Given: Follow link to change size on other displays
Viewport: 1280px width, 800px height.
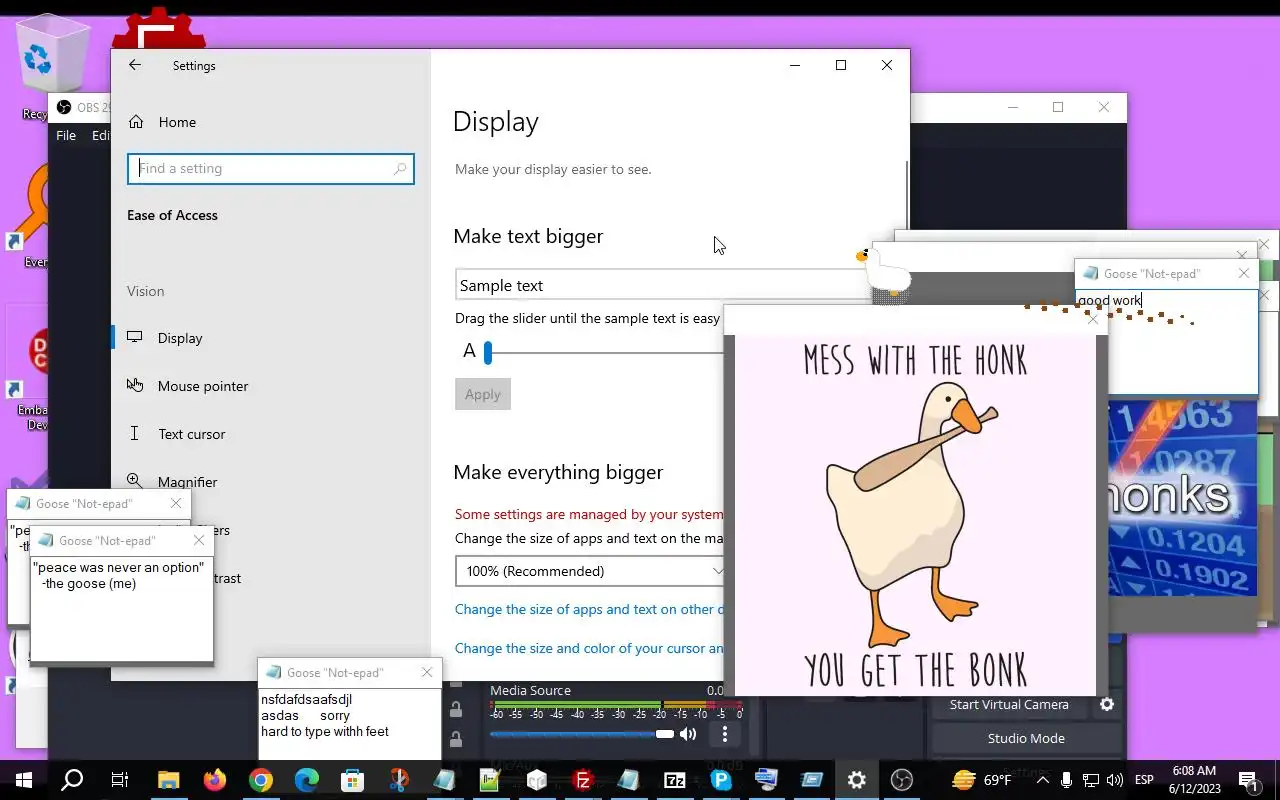Looking at the screenshot, I should coord(589,609).
